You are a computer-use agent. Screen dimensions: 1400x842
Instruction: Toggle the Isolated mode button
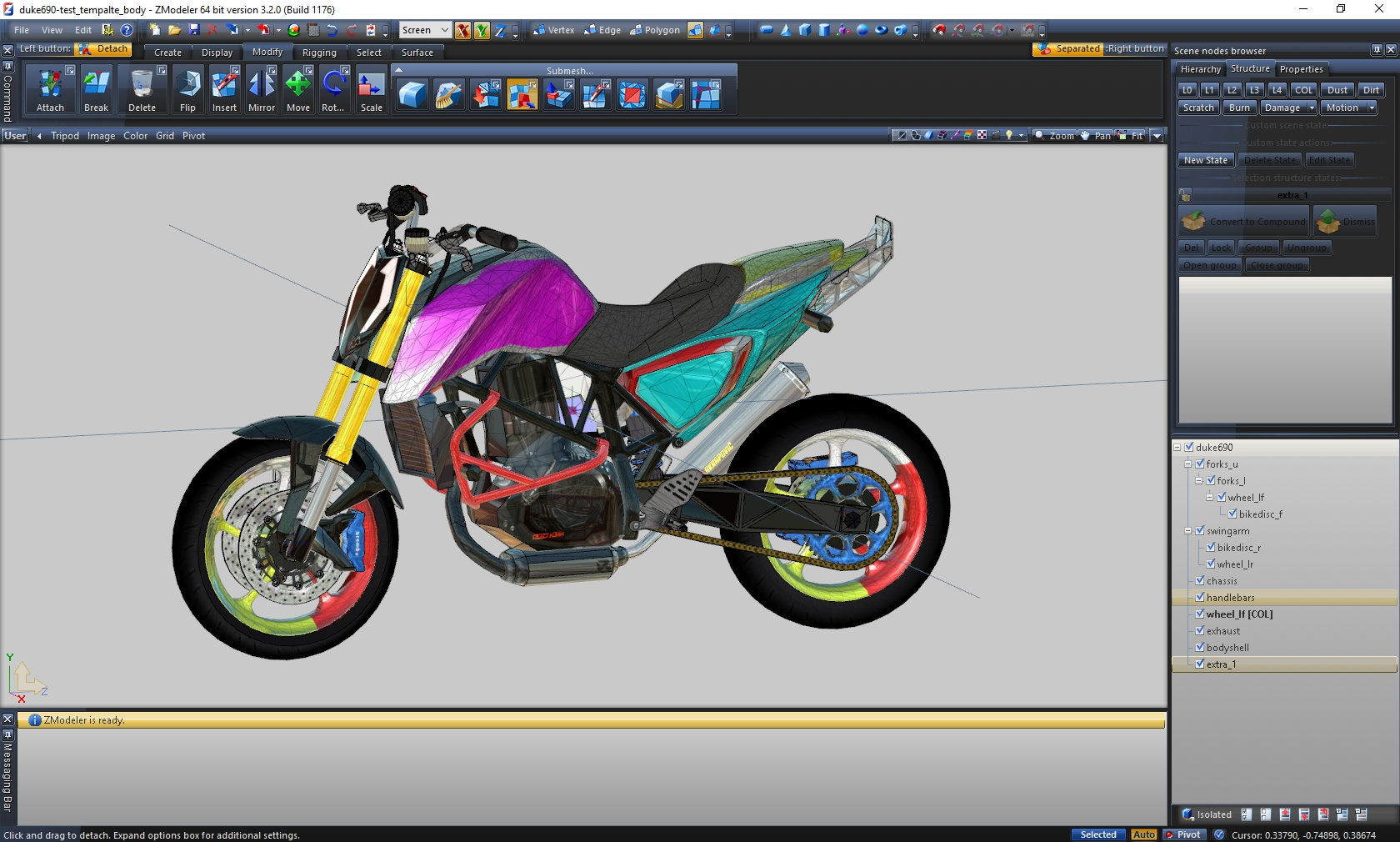tap(1207, 814)
